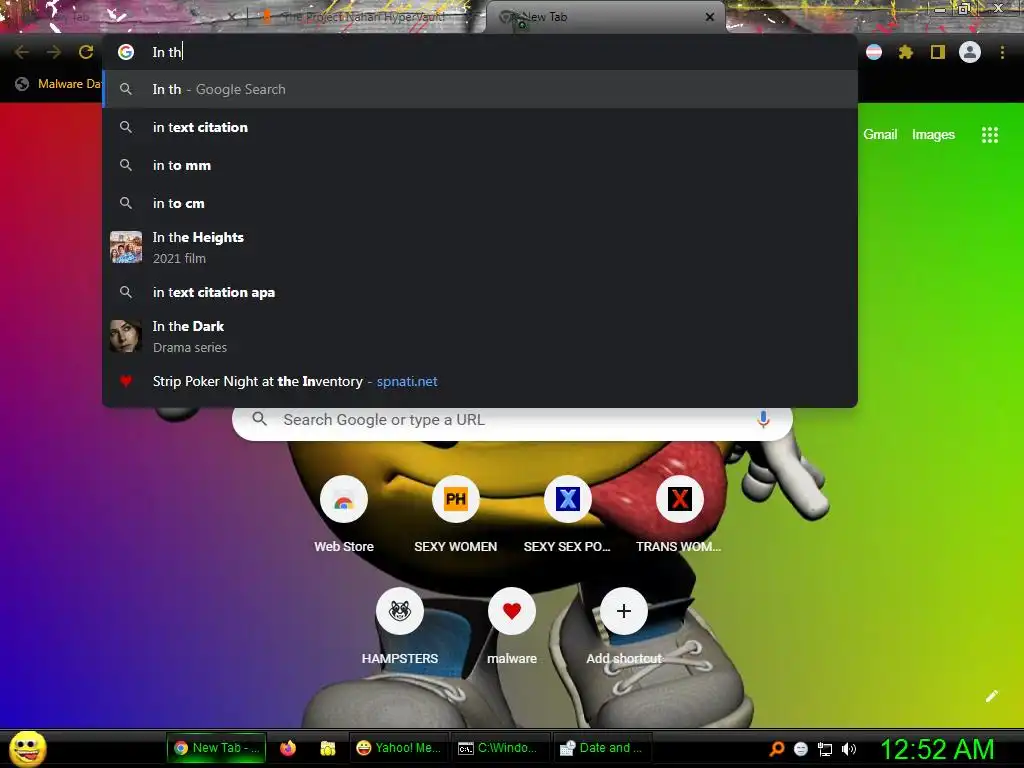Click search icon beside 'in to mm'
The height and width of the screenshot is (768, 1024).
[x=126, y=165]
